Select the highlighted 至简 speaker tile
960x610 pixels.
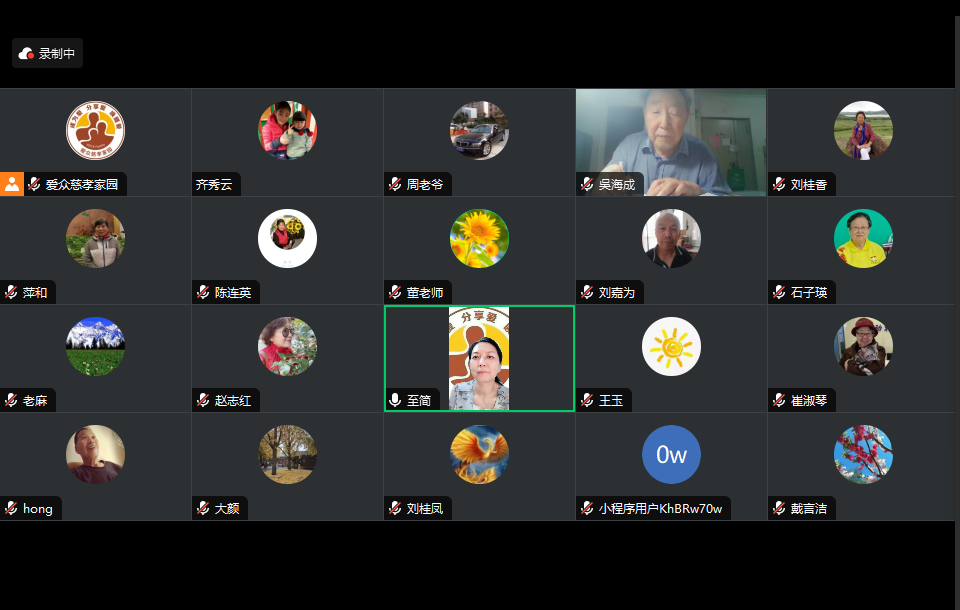(479, 358)
